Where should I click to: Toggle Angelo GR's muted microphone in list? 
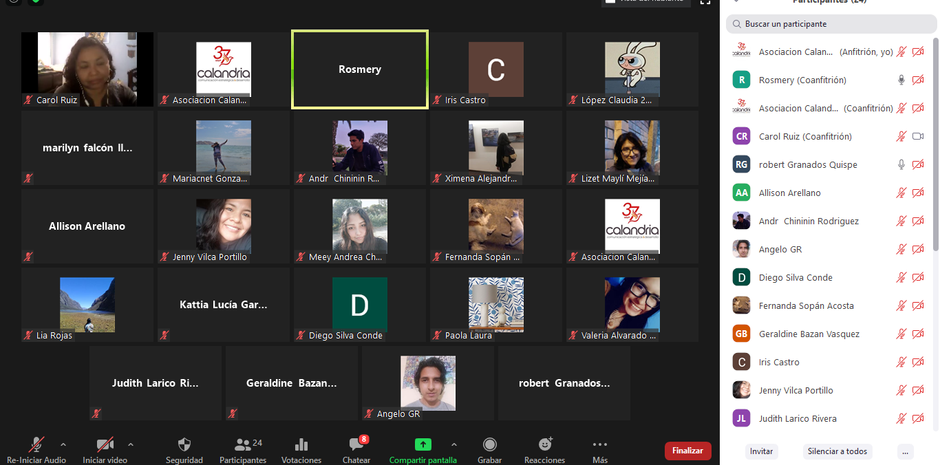tap(900, 249)
